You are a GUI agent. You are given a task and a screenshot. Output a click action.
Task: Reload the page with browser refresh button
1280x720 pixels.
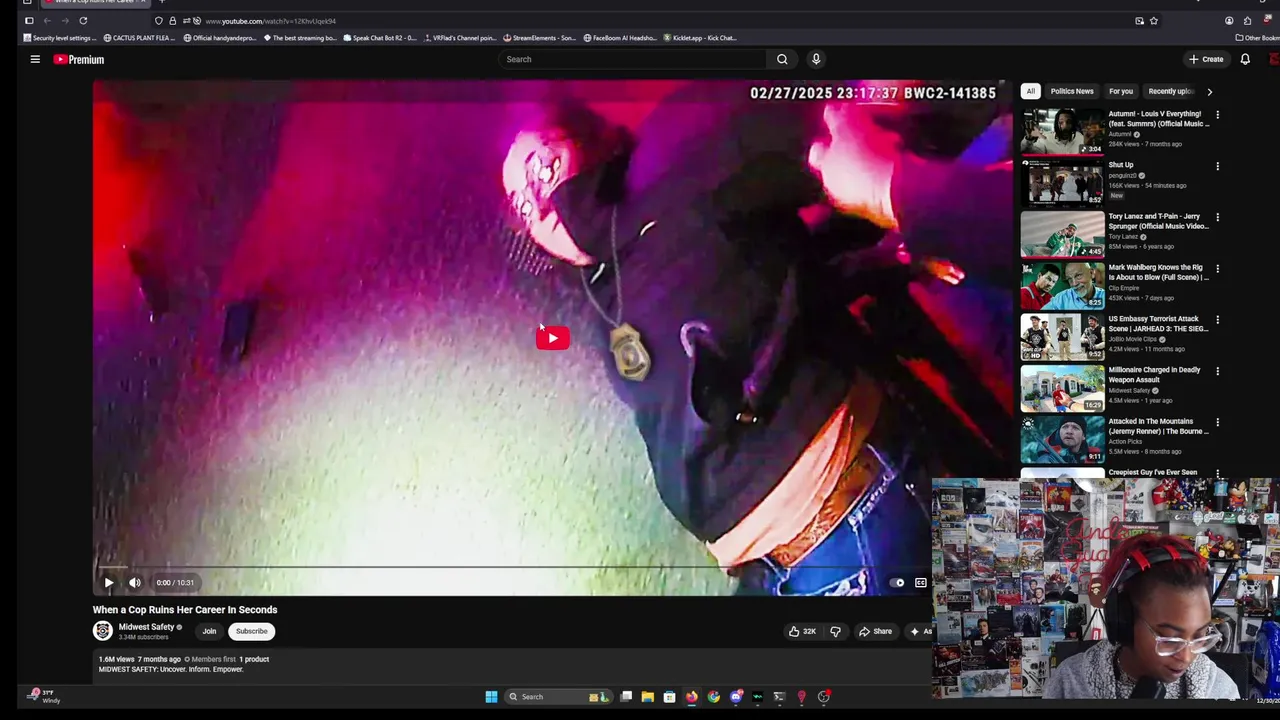click(83, 20)
